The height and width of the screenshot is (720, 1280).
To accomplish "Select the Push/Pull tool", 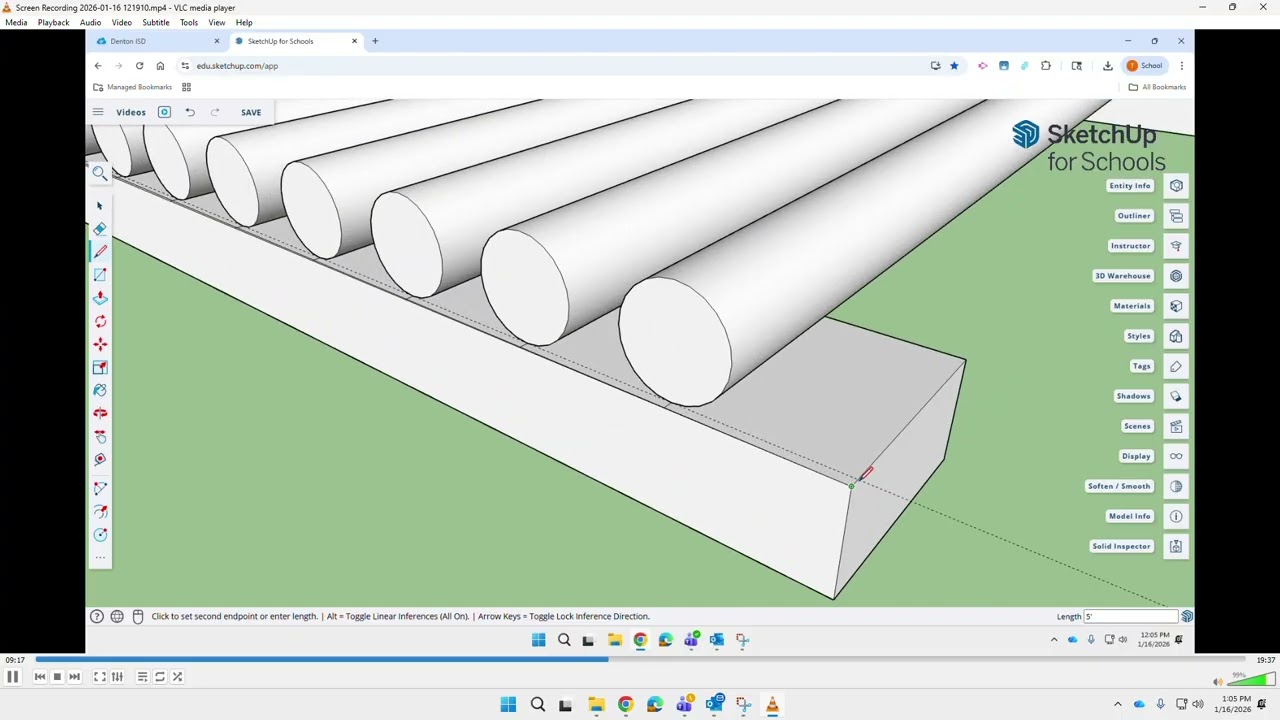I will tap(100, 298).
